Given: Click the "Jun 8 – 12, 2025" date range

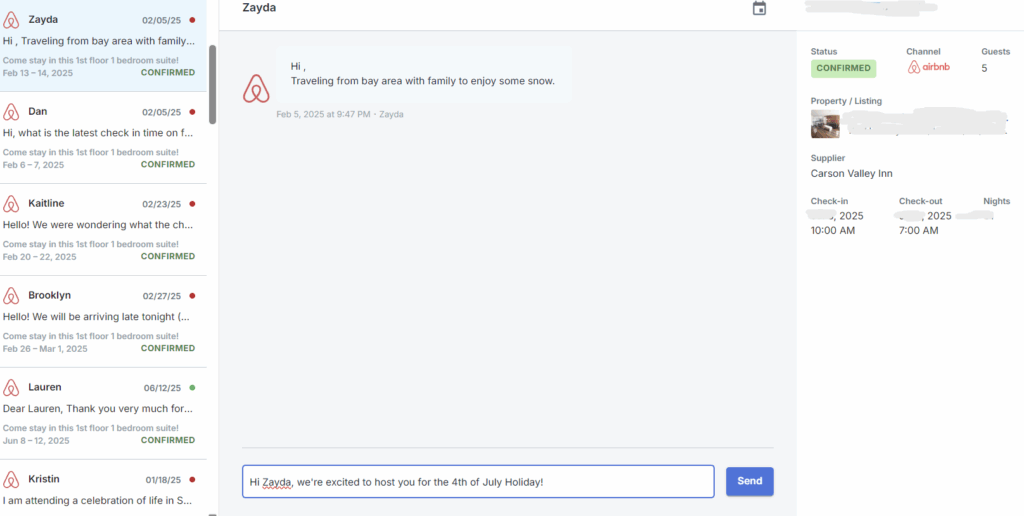Looking at the screenshot, I should pos(36,441).
